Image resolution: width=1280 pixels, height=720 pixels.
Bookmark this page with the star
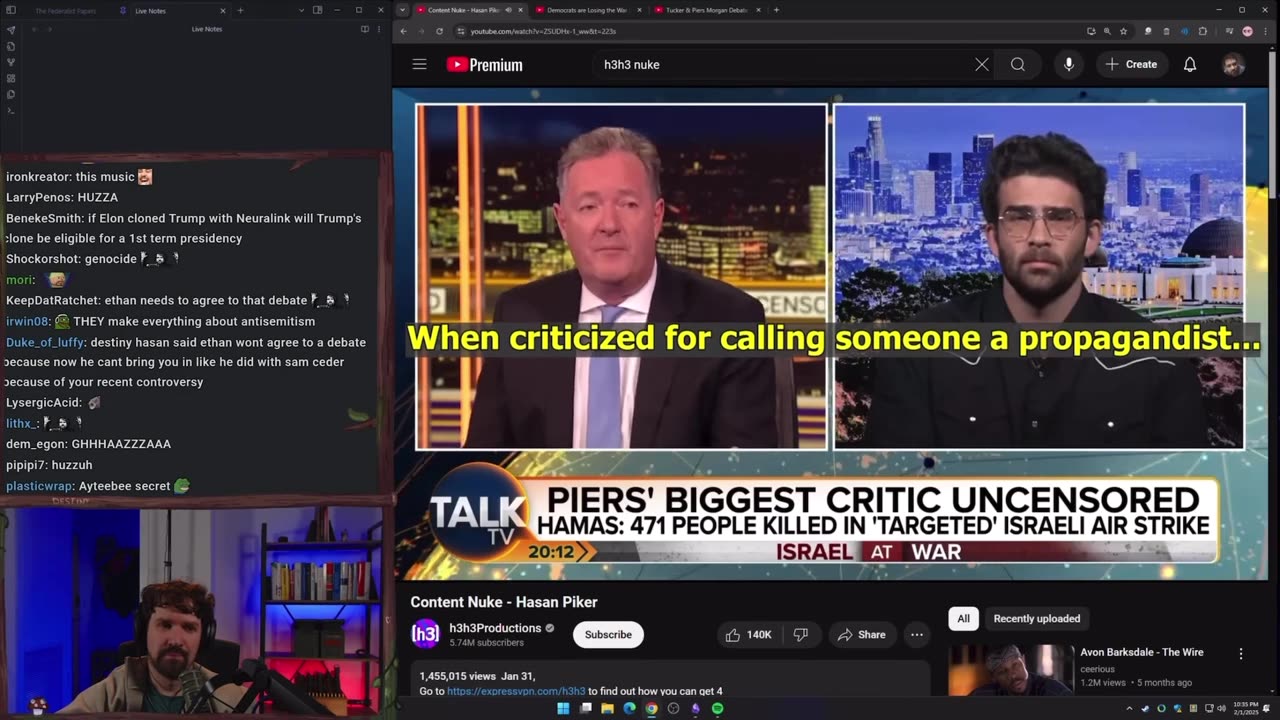click(1123, 31)
